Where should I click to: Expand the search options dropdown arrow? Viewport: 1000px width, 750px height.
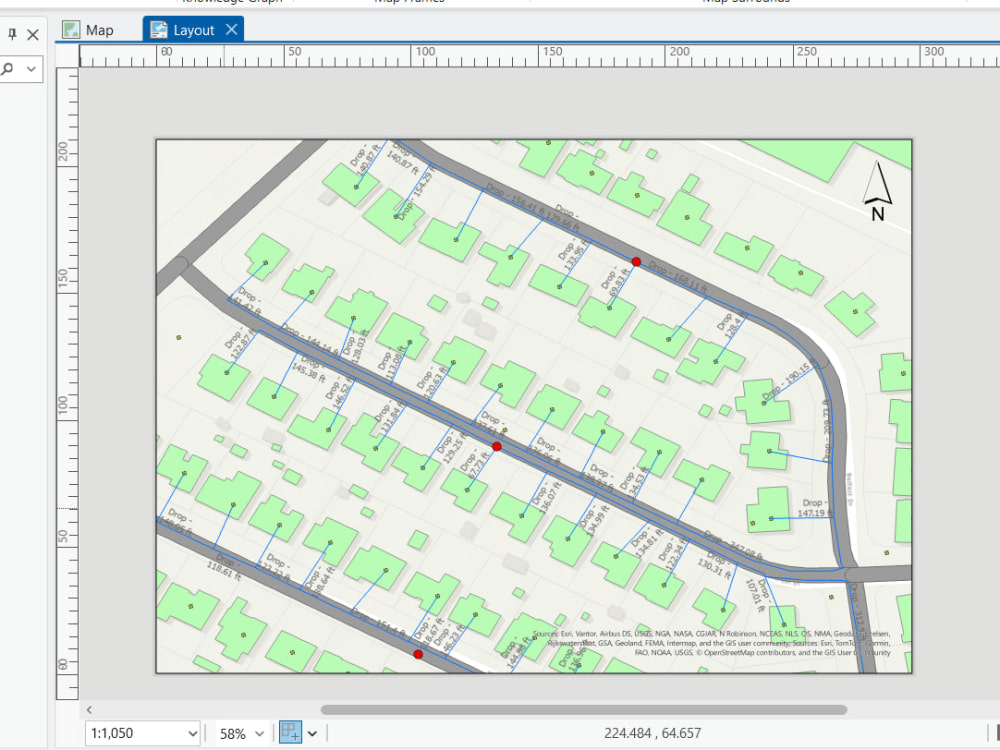coord(31,69)
